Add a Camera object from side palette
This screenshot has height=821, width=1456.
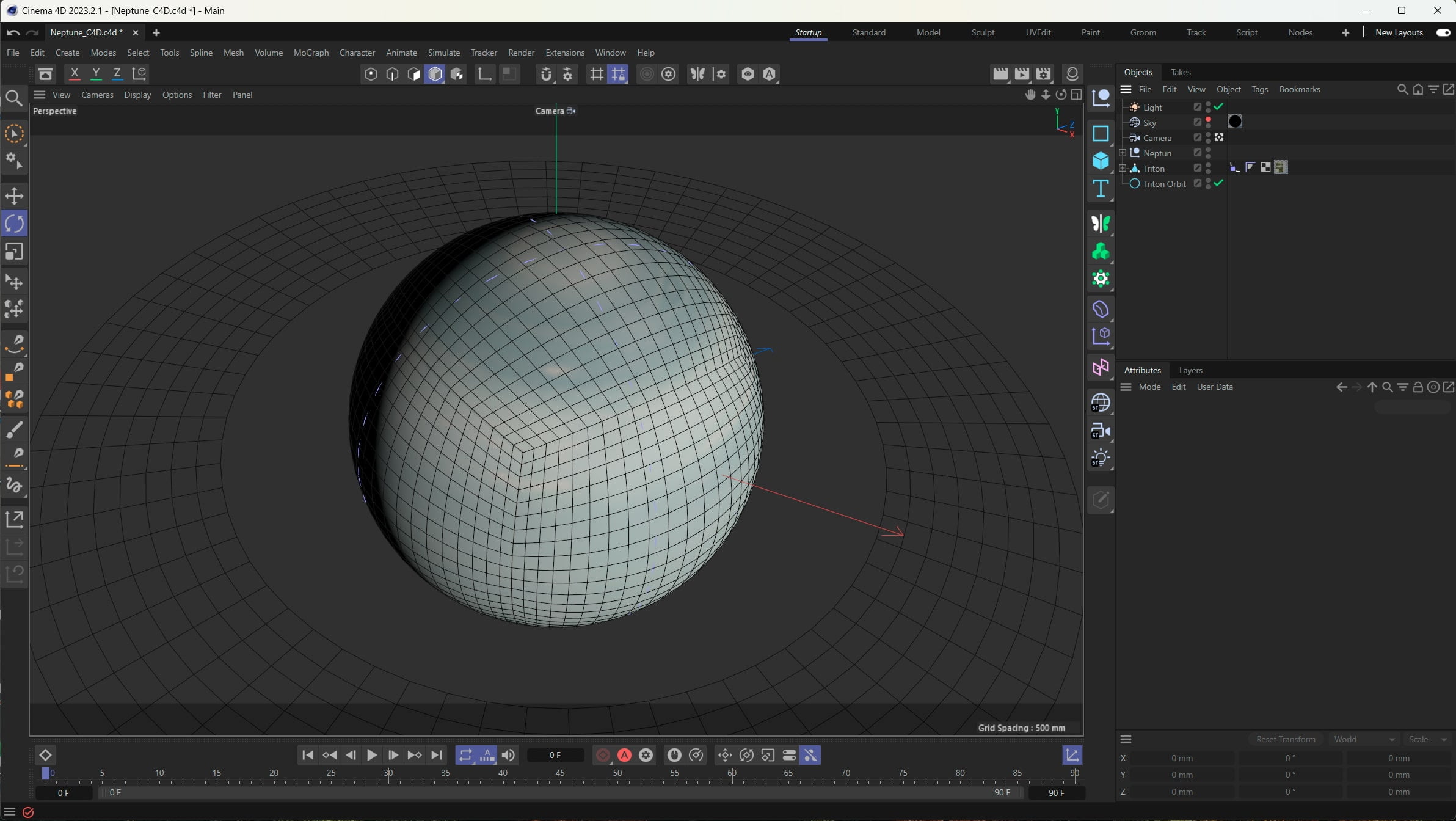tap(1101, 431)
